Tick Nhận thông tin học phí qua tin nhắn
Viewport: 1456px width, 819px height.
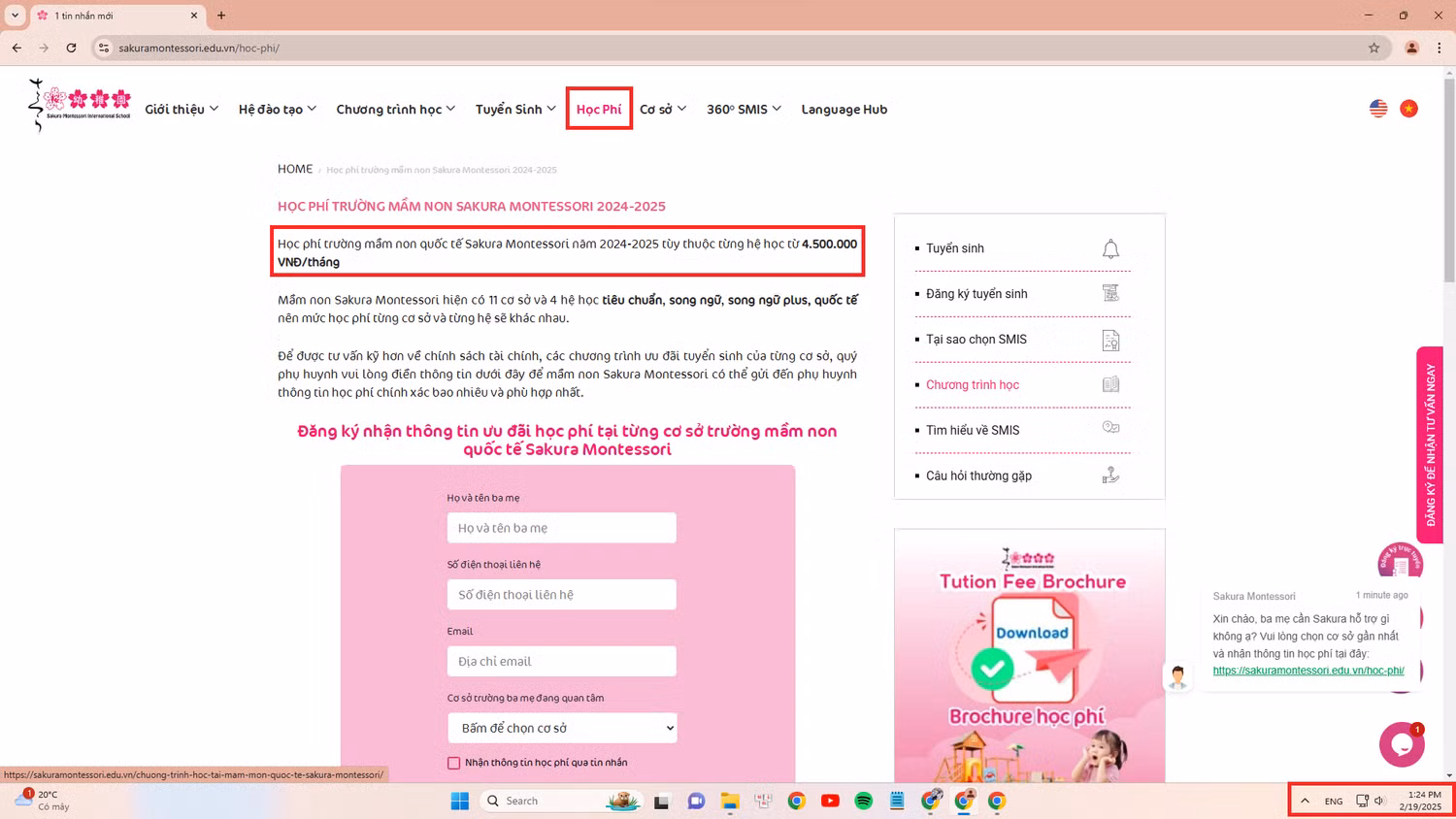453,763
